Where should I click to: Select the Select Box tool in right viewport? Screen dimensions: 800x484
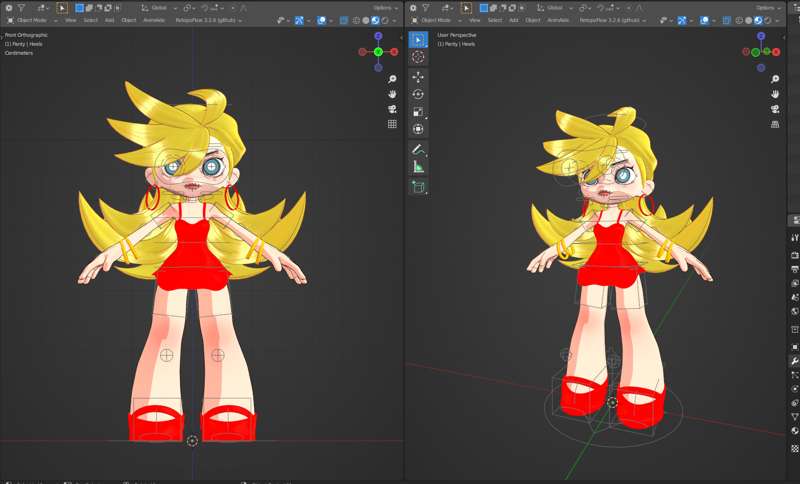418,40
